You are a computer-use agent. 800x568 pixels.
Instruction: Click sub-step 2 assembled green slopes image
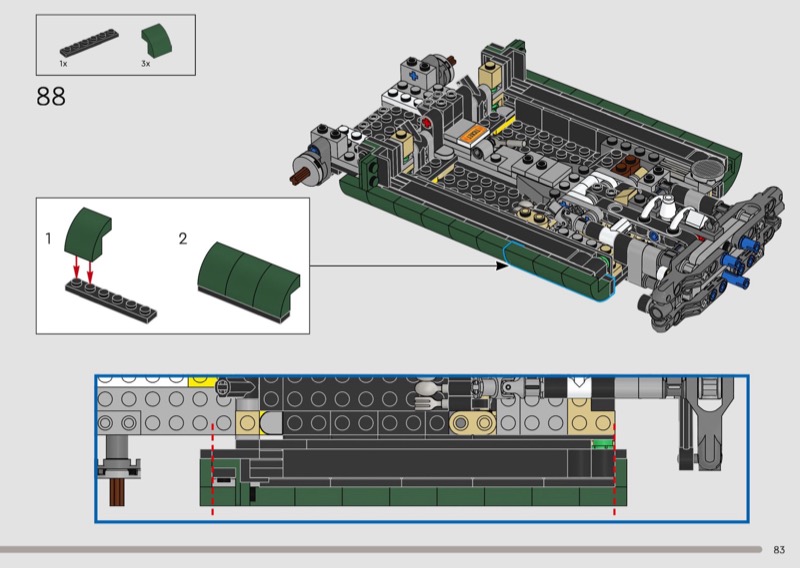click(x=248, y=282)
